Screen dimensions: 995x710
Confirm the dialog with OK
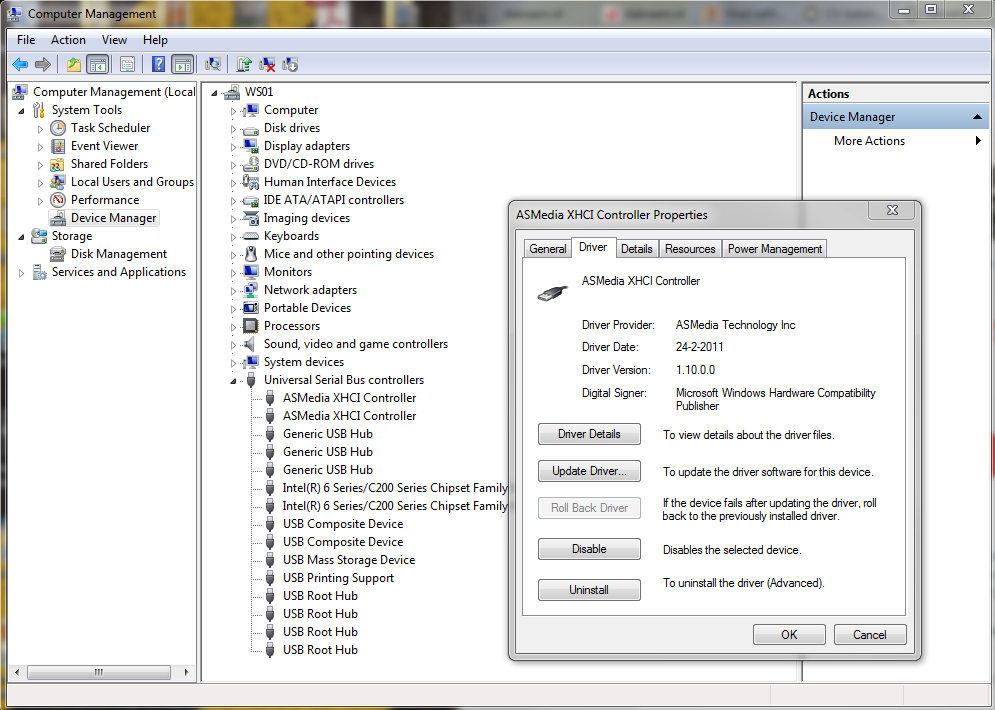tap(789, 635)
